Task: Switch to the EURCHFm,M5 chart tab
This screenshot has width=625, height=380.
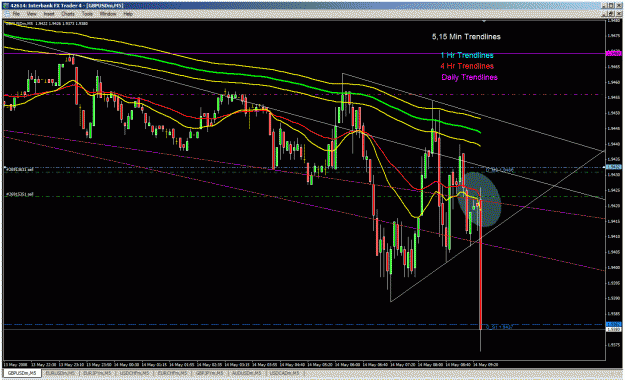Action: 172,373
